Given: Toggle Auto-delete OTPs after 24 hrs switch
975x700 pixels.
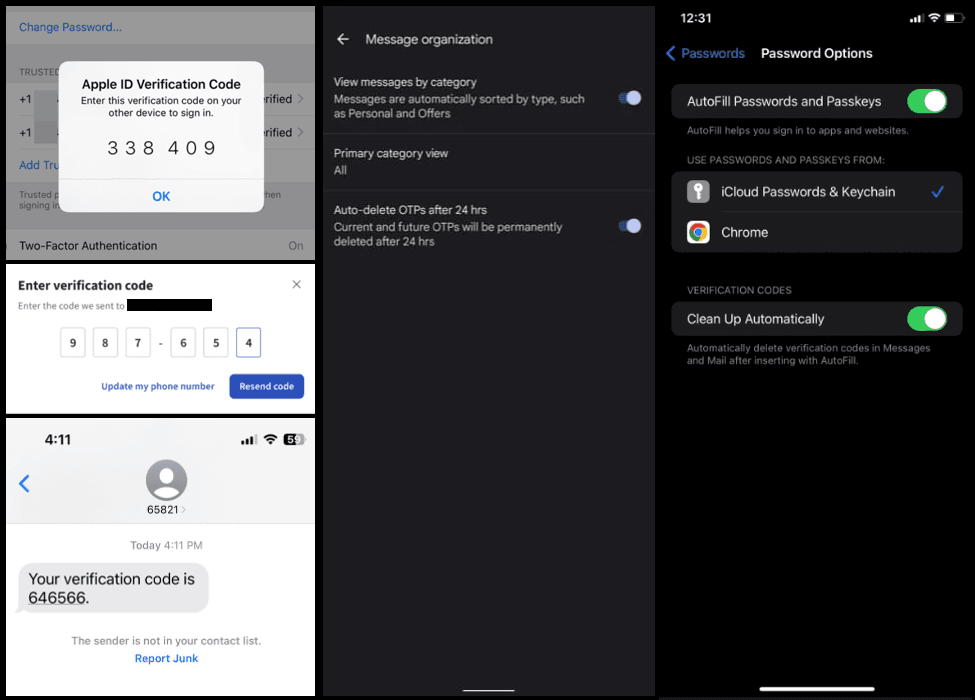Looking at the screenshot, I should (630, 226).
